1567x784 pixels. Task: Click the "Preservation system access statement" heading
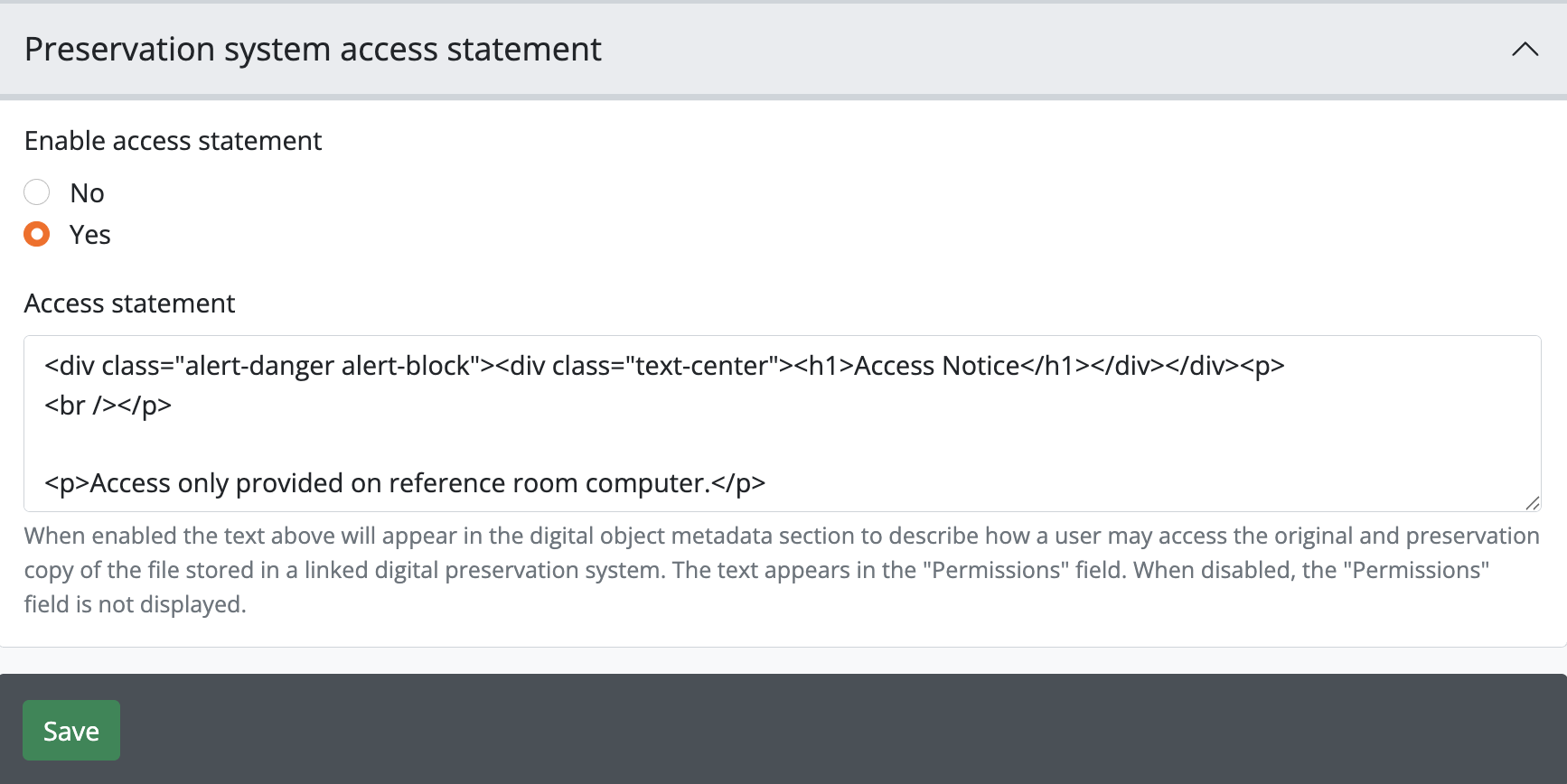[x=313, y=50]
